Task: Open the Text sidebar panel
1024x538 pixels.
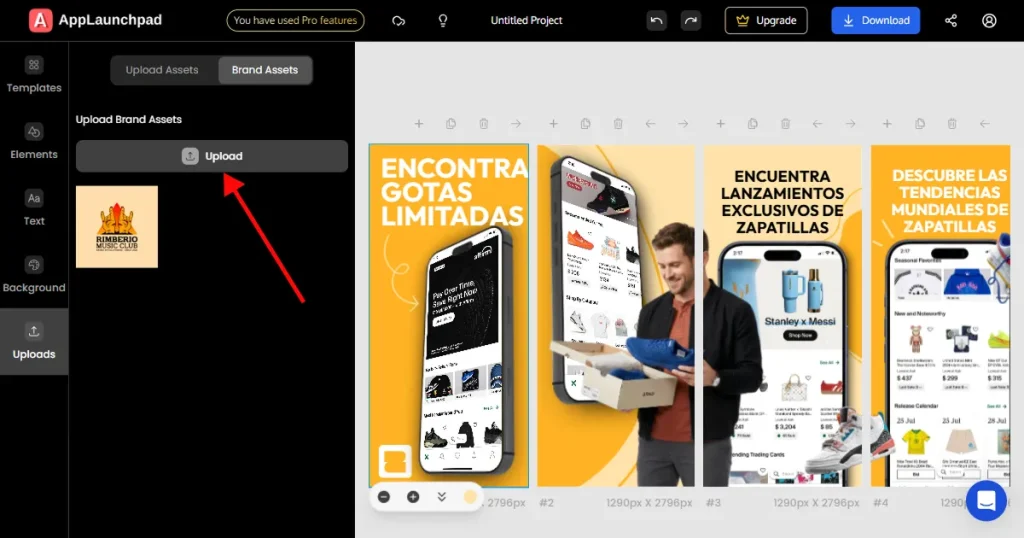Action: tap(34, 208)
